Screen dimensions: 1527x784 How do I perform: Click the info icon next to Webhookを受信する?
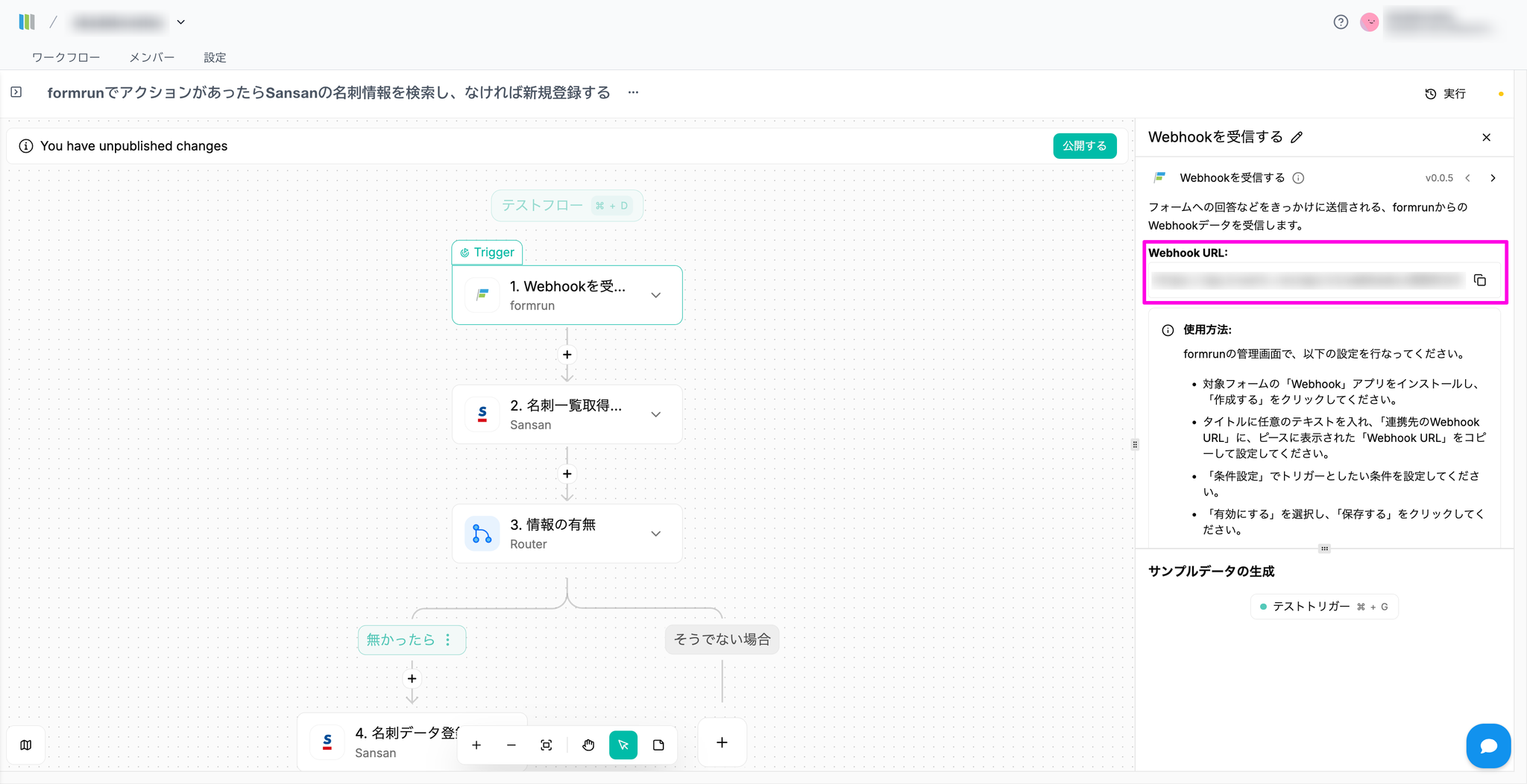[1298, 178]
